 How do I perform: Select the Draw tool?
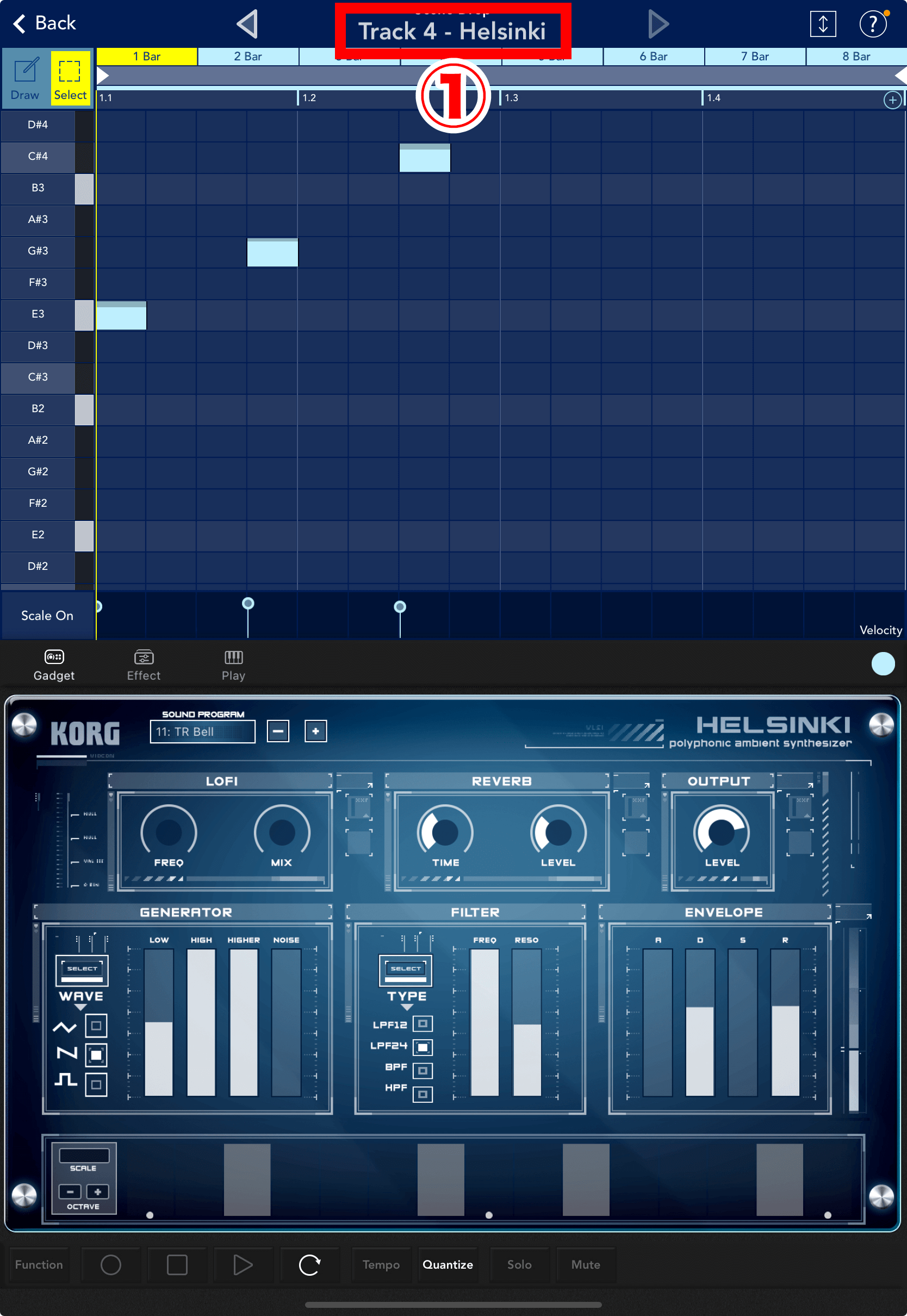25,77
